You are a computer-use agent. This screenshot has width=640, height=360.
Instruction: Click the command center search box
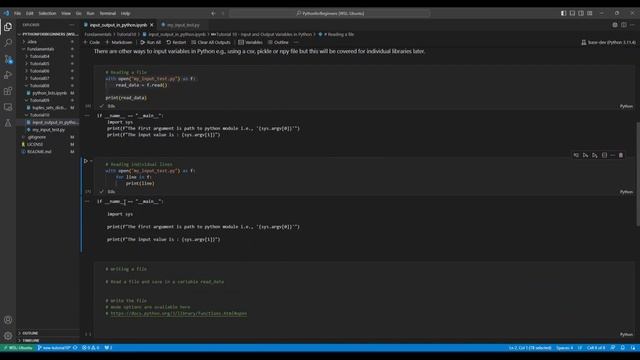coord(330,13)
